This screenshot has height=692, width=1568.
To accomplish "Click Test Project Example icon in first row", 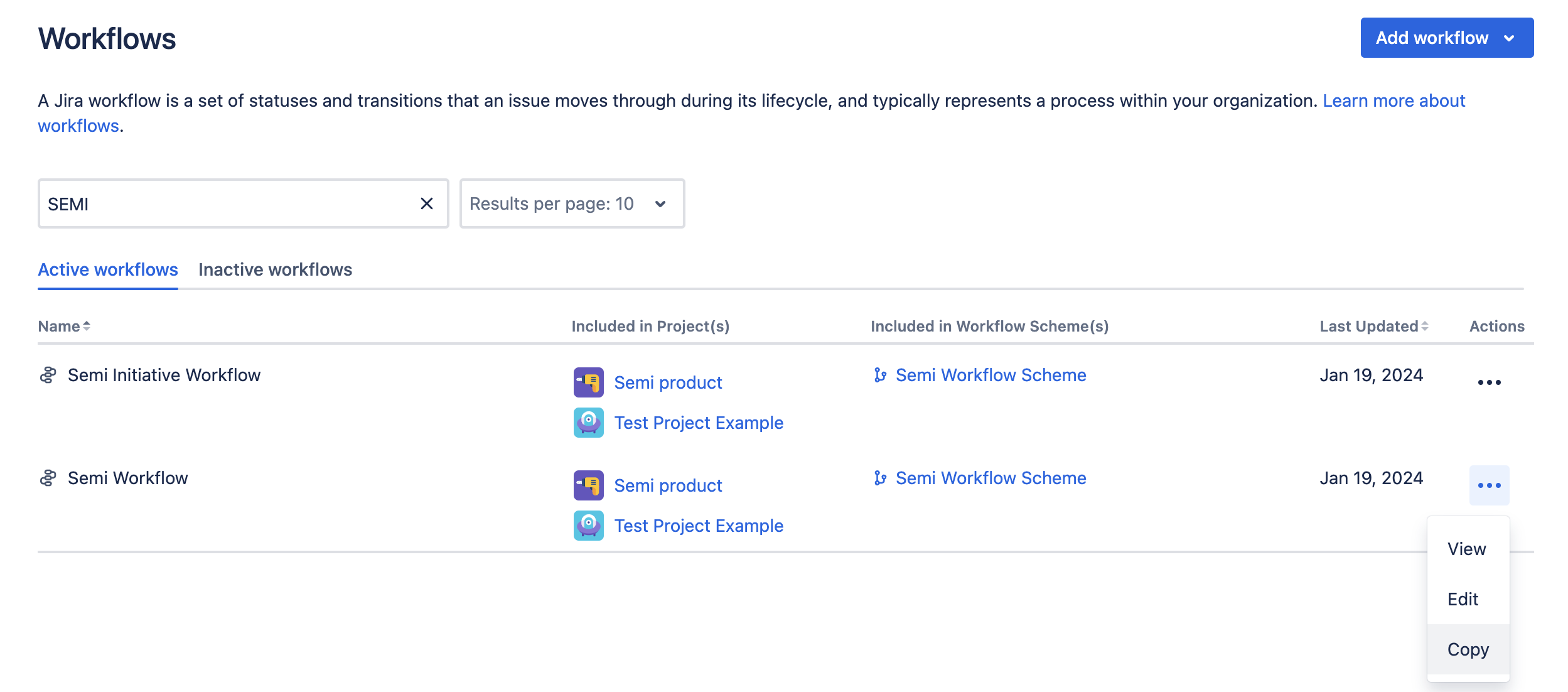I will 588,423.
